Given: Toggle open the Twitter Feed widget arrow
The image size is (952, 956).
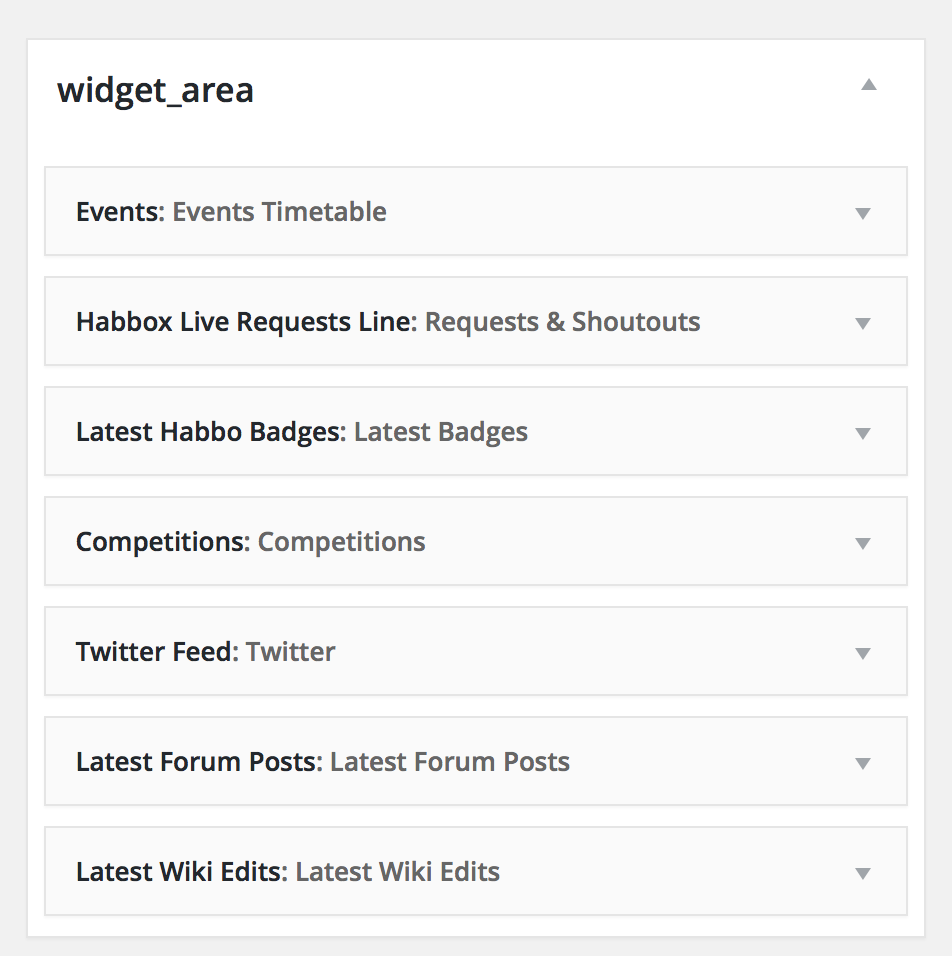Looking at the screenshot, I should (863, 653).
